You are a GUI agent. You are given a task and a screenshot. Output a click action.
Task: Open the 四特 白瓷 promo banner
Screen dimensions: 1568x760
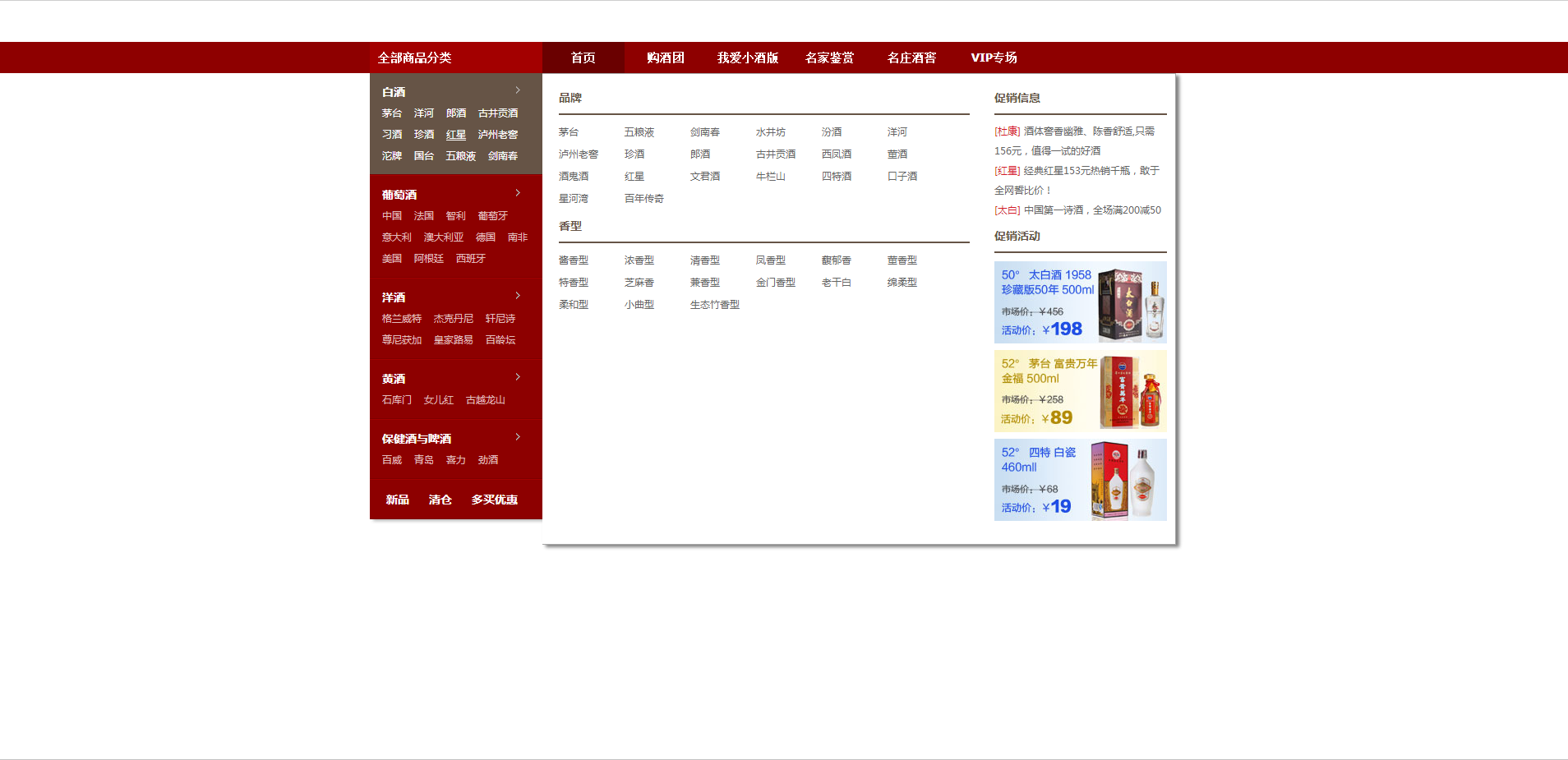[1081, 480]
